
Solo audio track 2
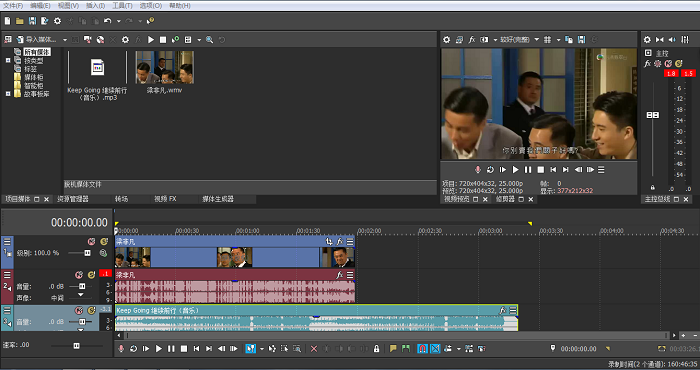coord(92,274)
